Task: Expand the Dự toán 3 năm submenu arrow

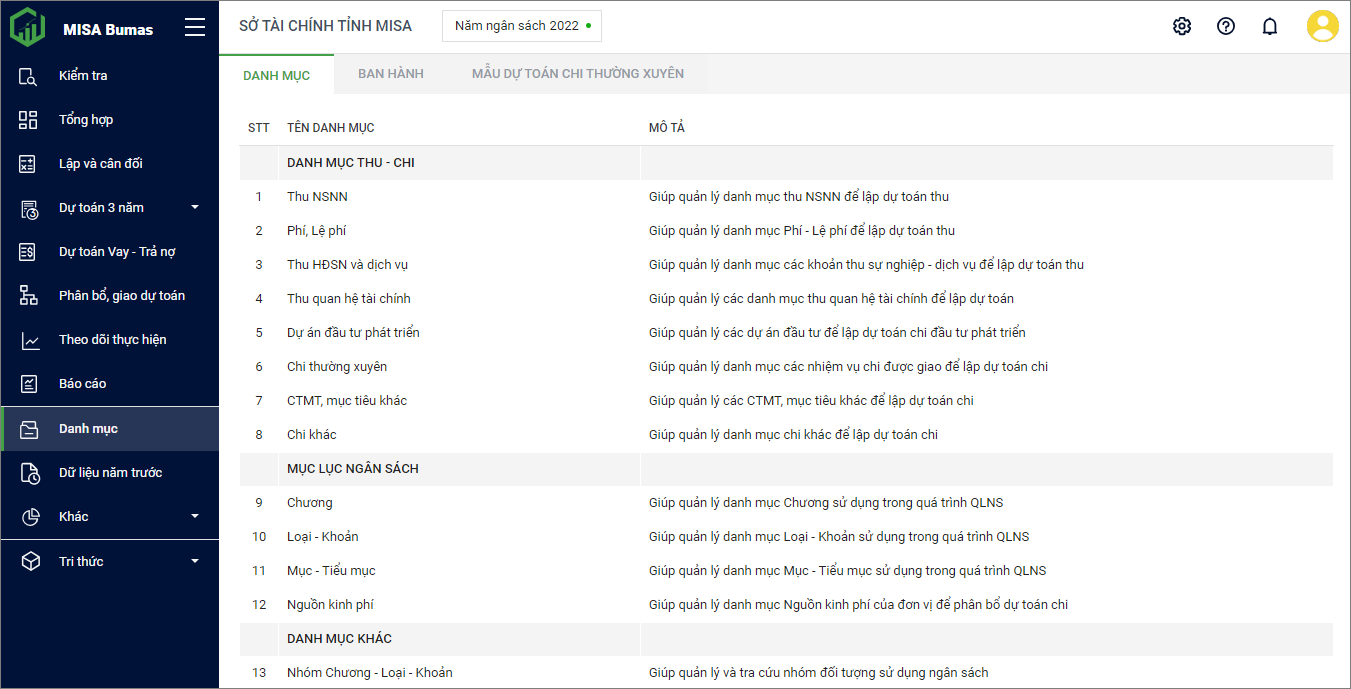Action: (195, 208)
